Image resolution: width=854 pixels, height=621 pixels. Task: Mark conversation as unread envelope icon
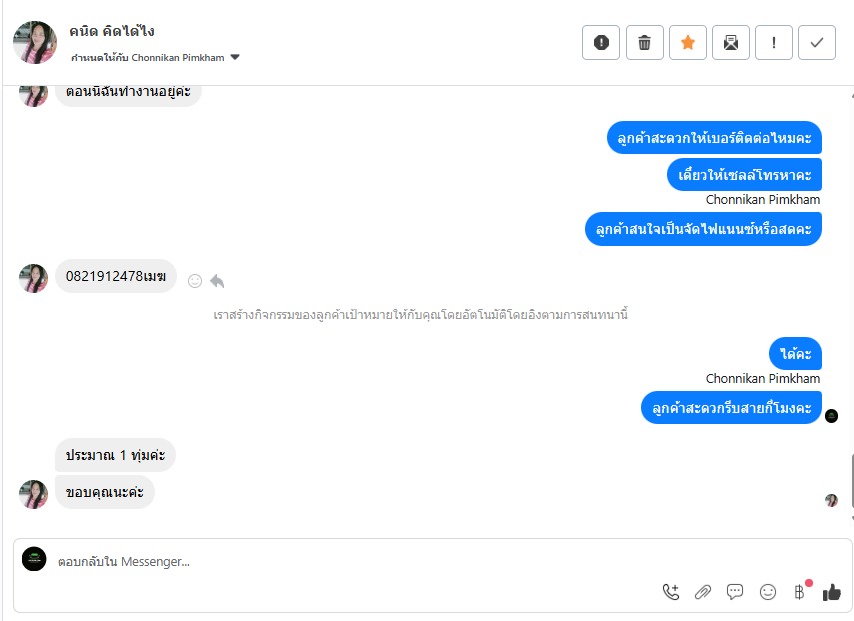(731, 42)
